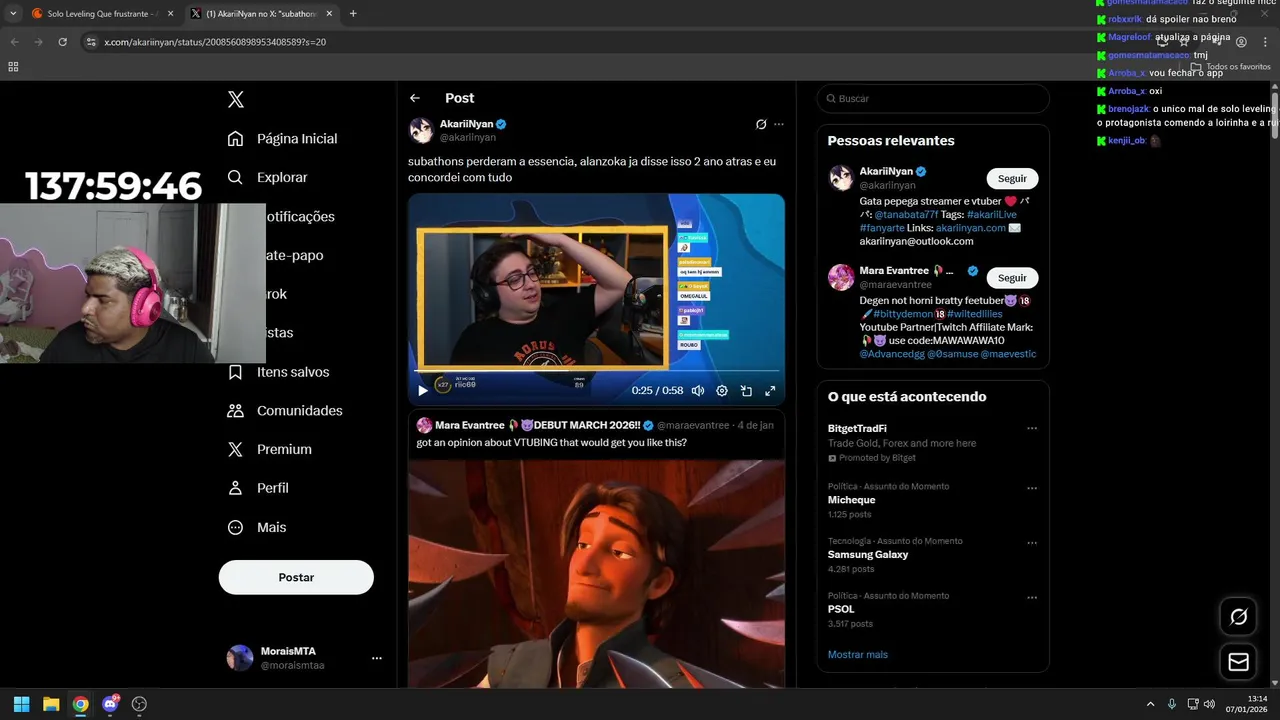1280x720 pixels.
Task: Open the Micheque trending topic
Action: 851,500
